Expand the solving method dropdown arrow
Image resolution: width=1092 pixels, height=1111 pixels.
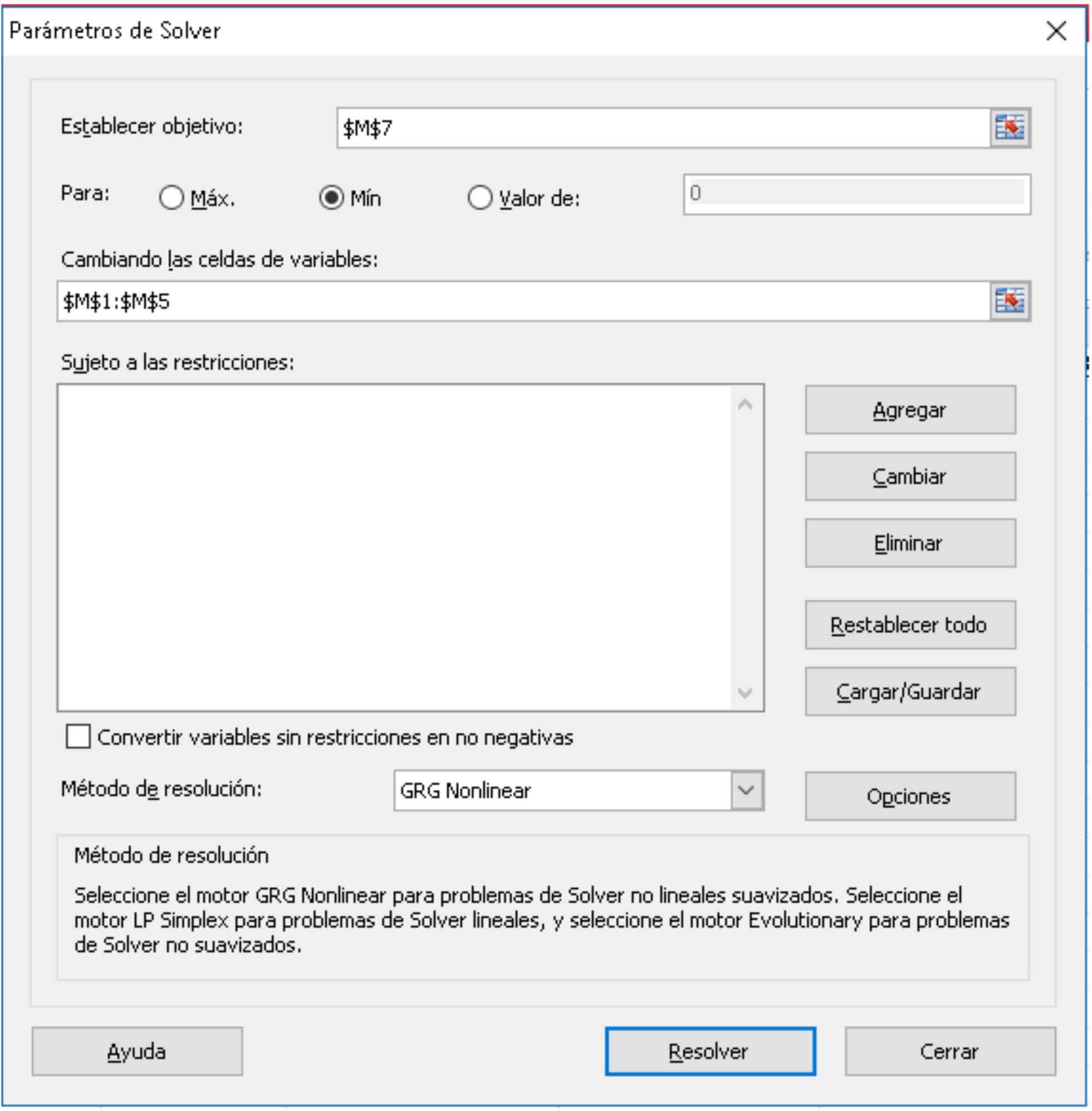[746, 790]
